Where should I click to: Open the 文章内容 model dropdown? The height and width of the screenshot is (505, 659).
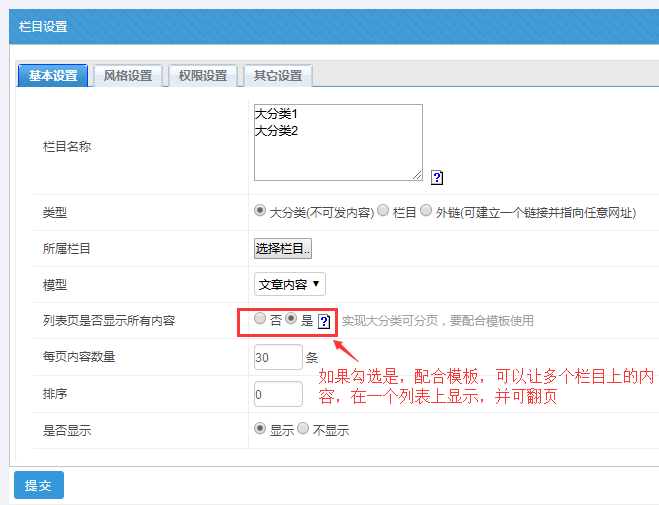[289, 284]
